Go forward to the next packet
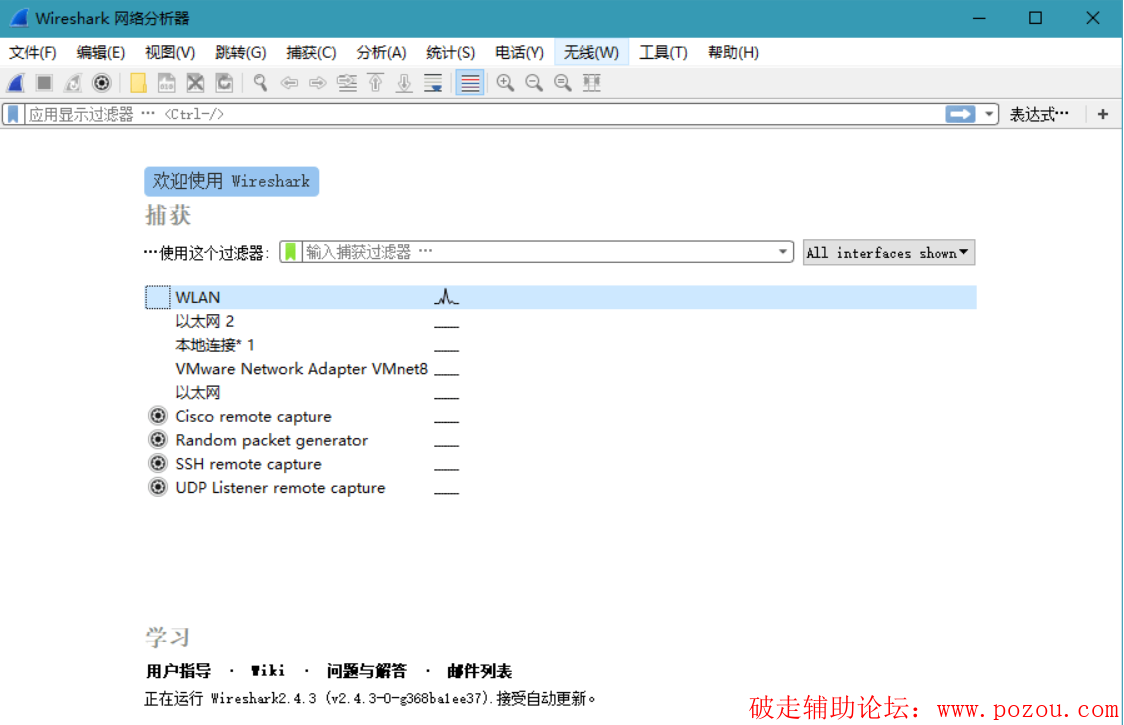This screenshot has height=725, width=1124. [x=318, y=83]
